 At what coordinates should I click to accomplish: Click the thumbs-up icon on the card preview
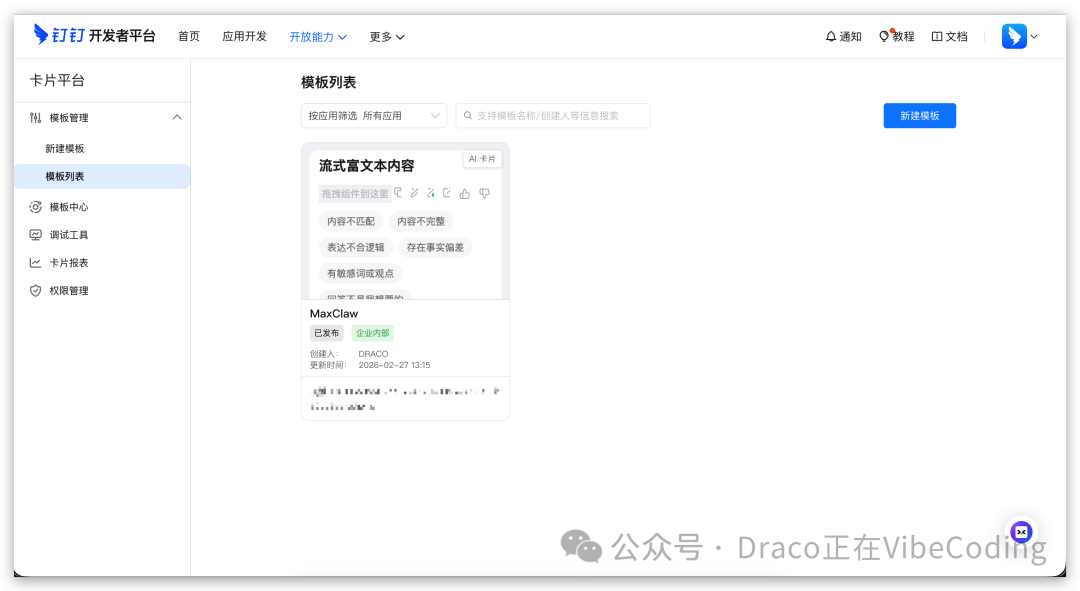click(464, 193)
